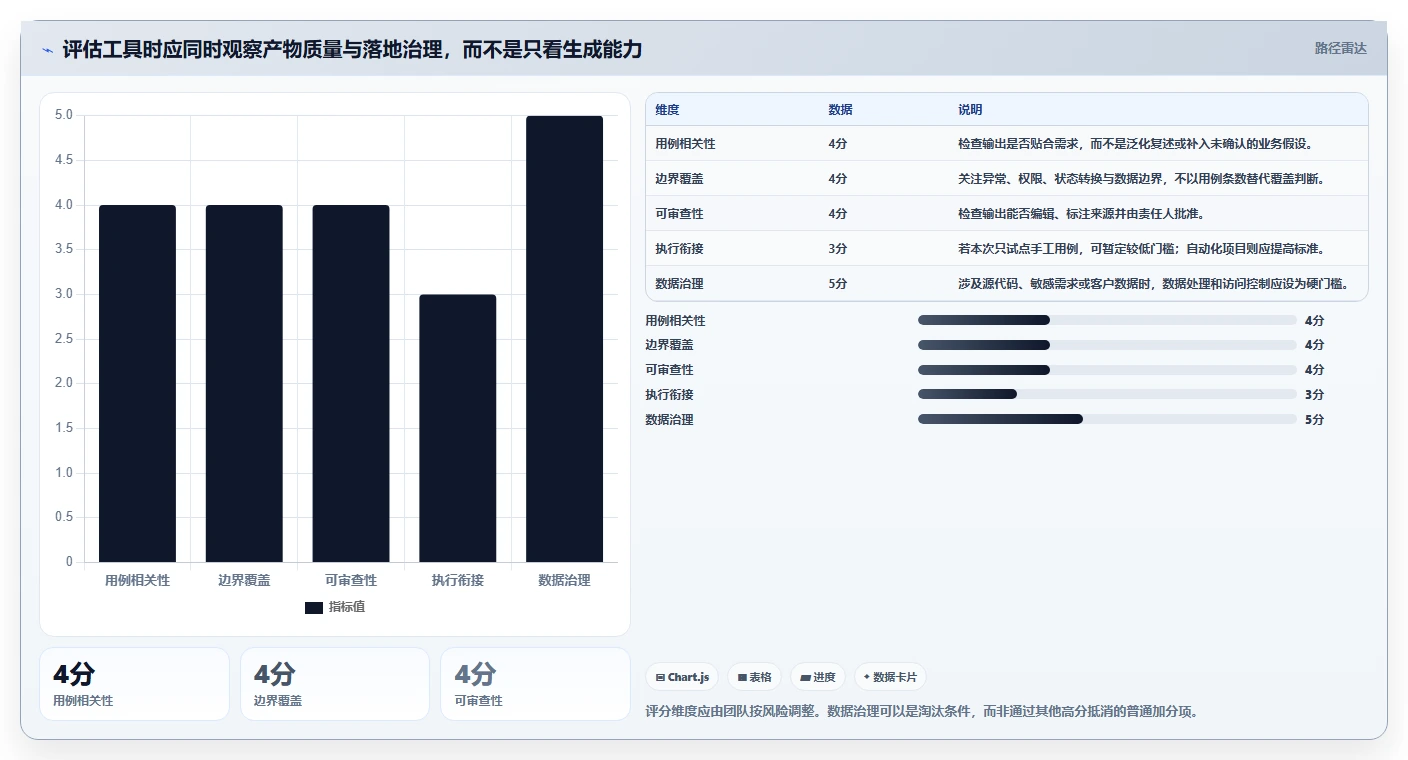Viewport: 1408px width, 760px height.
Task: Select the 表格 chip
Action: click(754, 677)
